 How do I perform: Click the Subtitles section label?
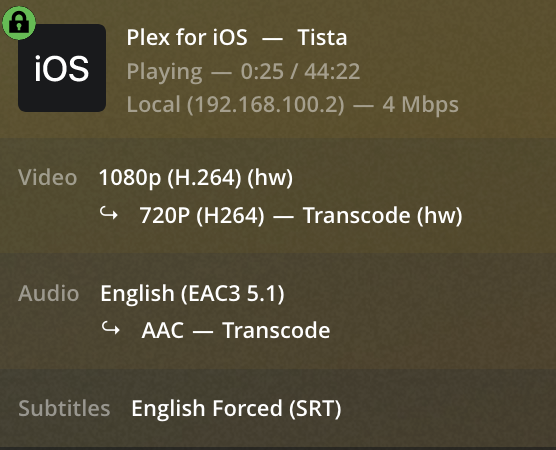point(64,408)
